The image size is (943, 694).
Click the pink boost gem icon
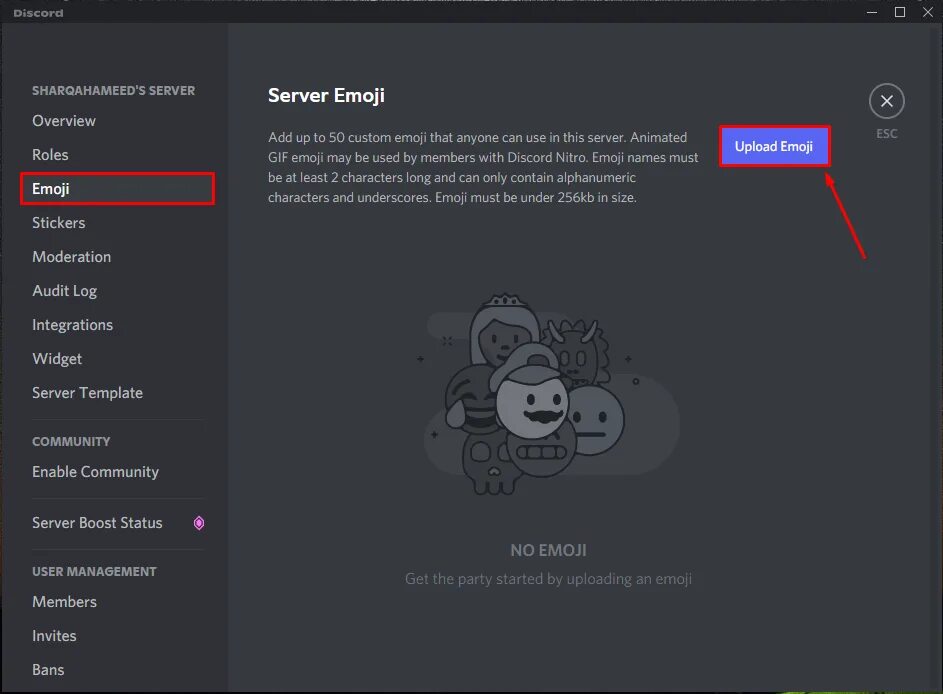click(199, 523)
